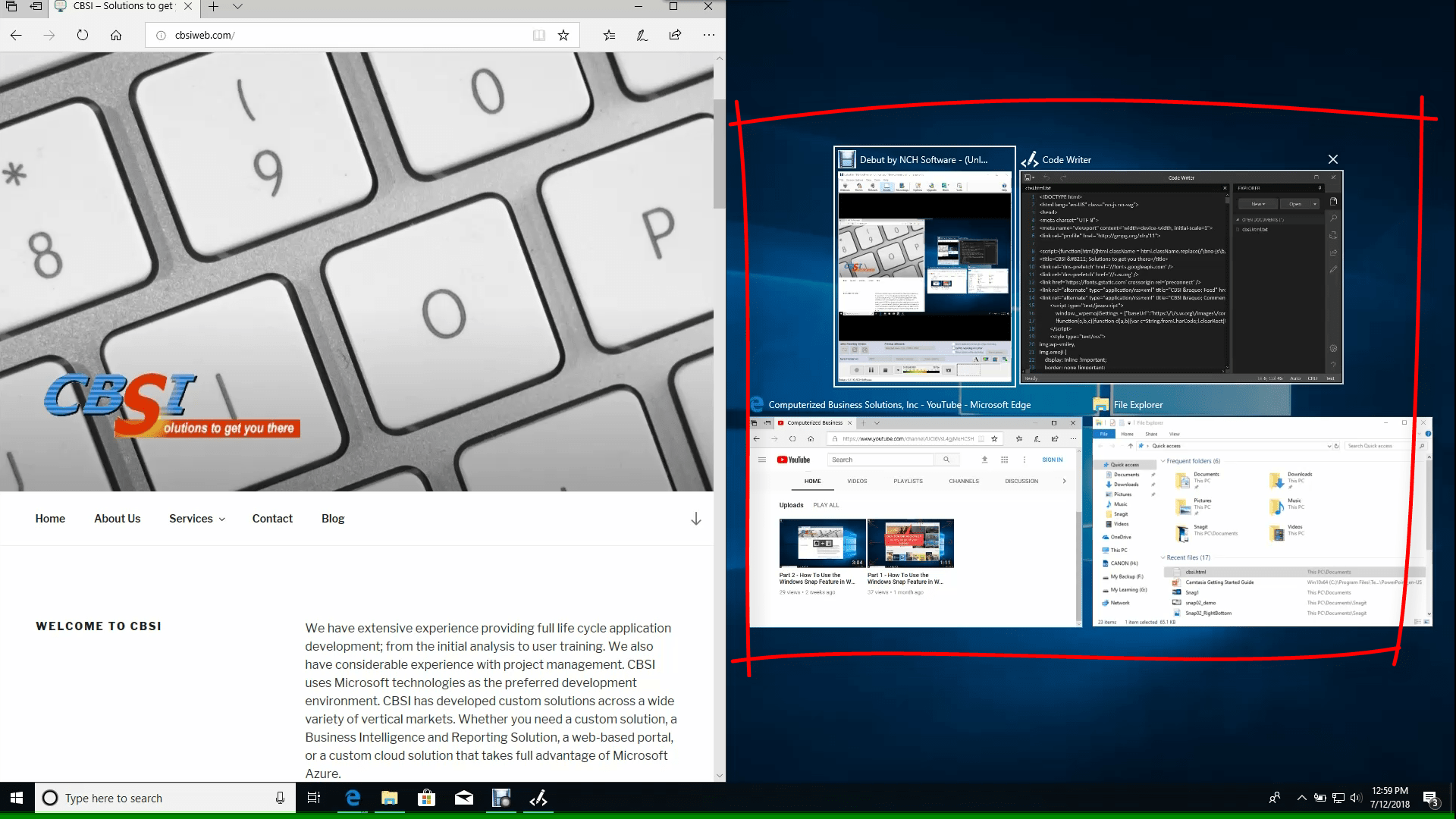Click the documents icon atop Code Writer's explorer sidebar
Screen dimensions: 1456x819
click(1334, 202)
